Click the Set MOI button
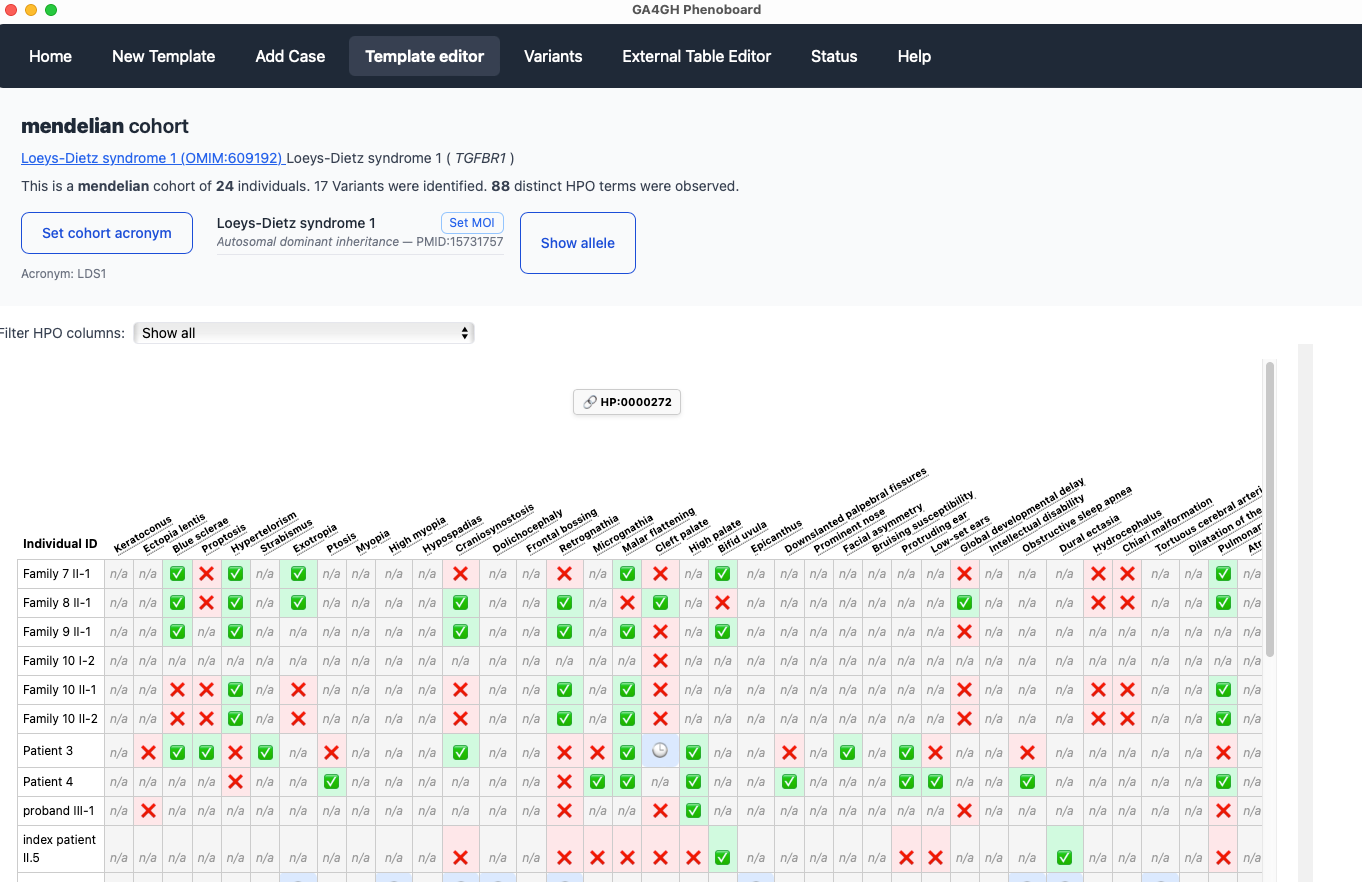Viewport: 1362px width, 882px height. click(x=472, y=222)
